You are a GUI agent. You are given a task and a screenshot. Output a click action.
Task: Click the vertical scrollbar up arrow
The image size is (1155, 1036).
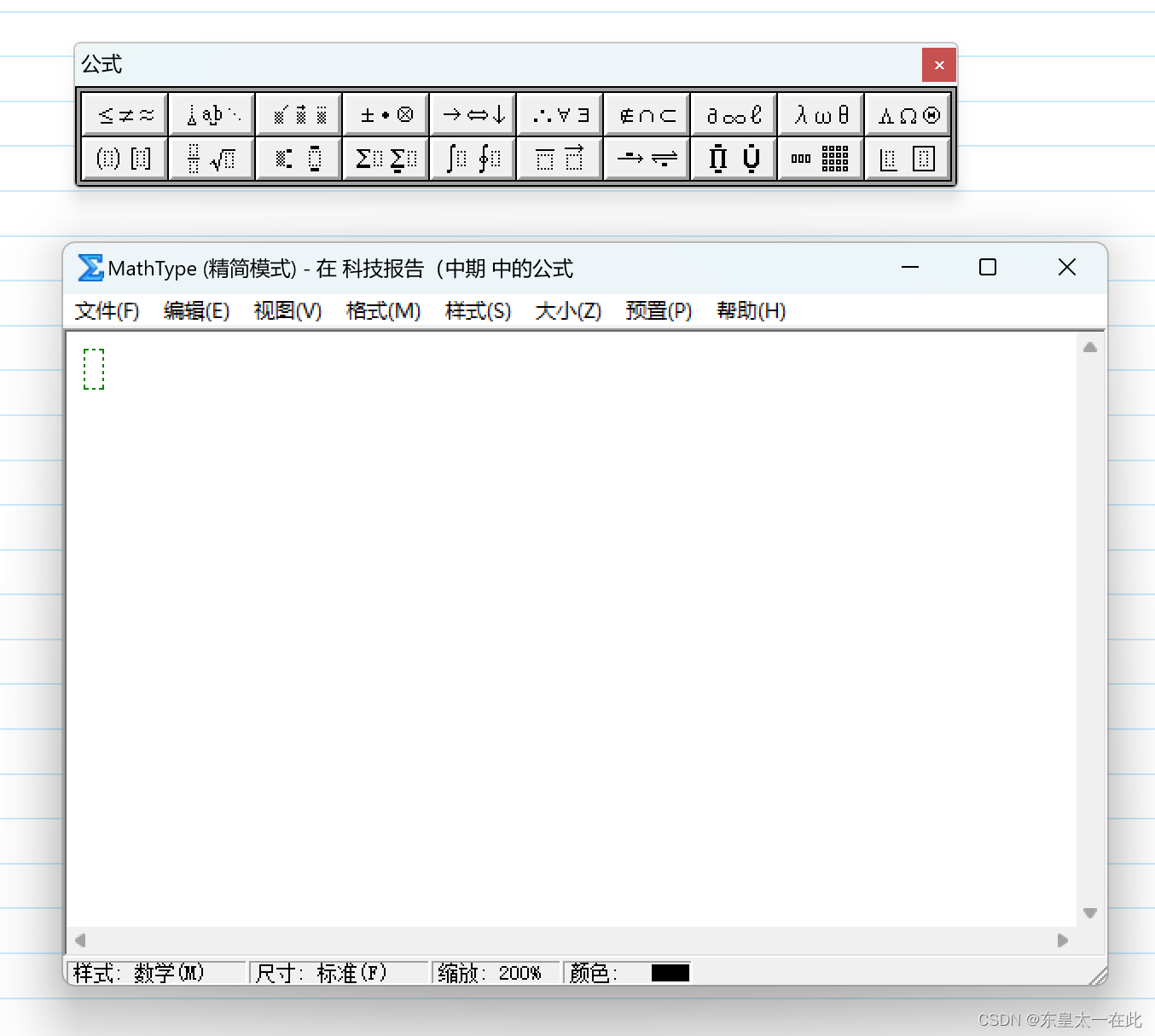point(1090,347)
